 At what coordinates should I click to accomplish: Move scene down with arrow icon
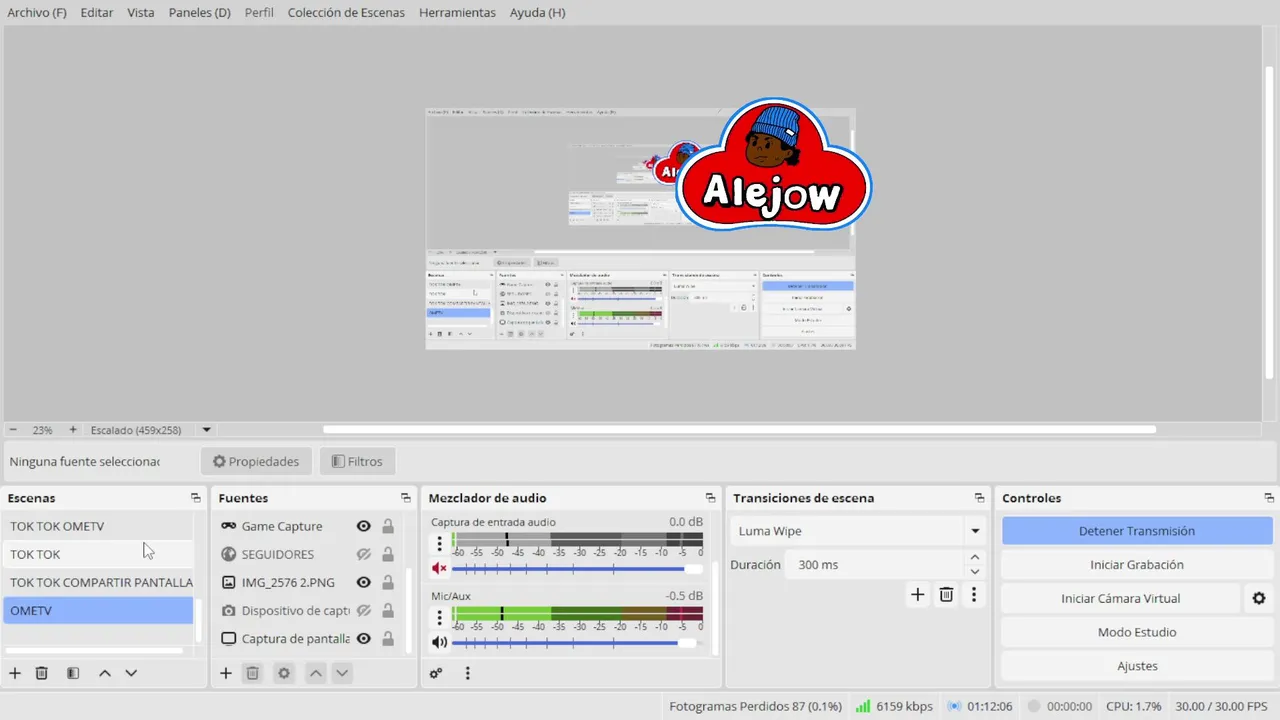click(131, 673)
